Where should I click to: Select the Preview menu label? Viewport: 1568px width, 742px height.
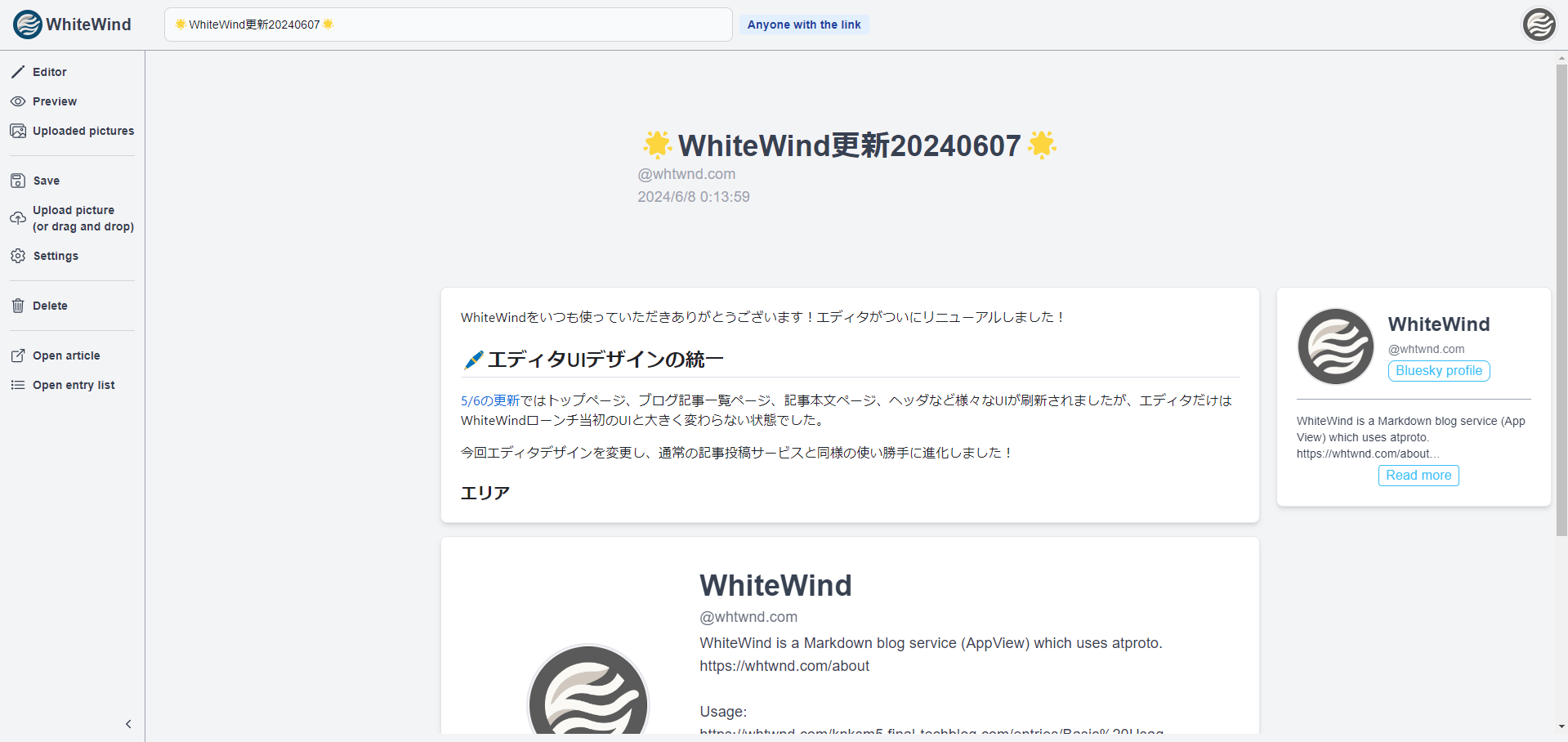pyautogui.click(x=55, y=101)
